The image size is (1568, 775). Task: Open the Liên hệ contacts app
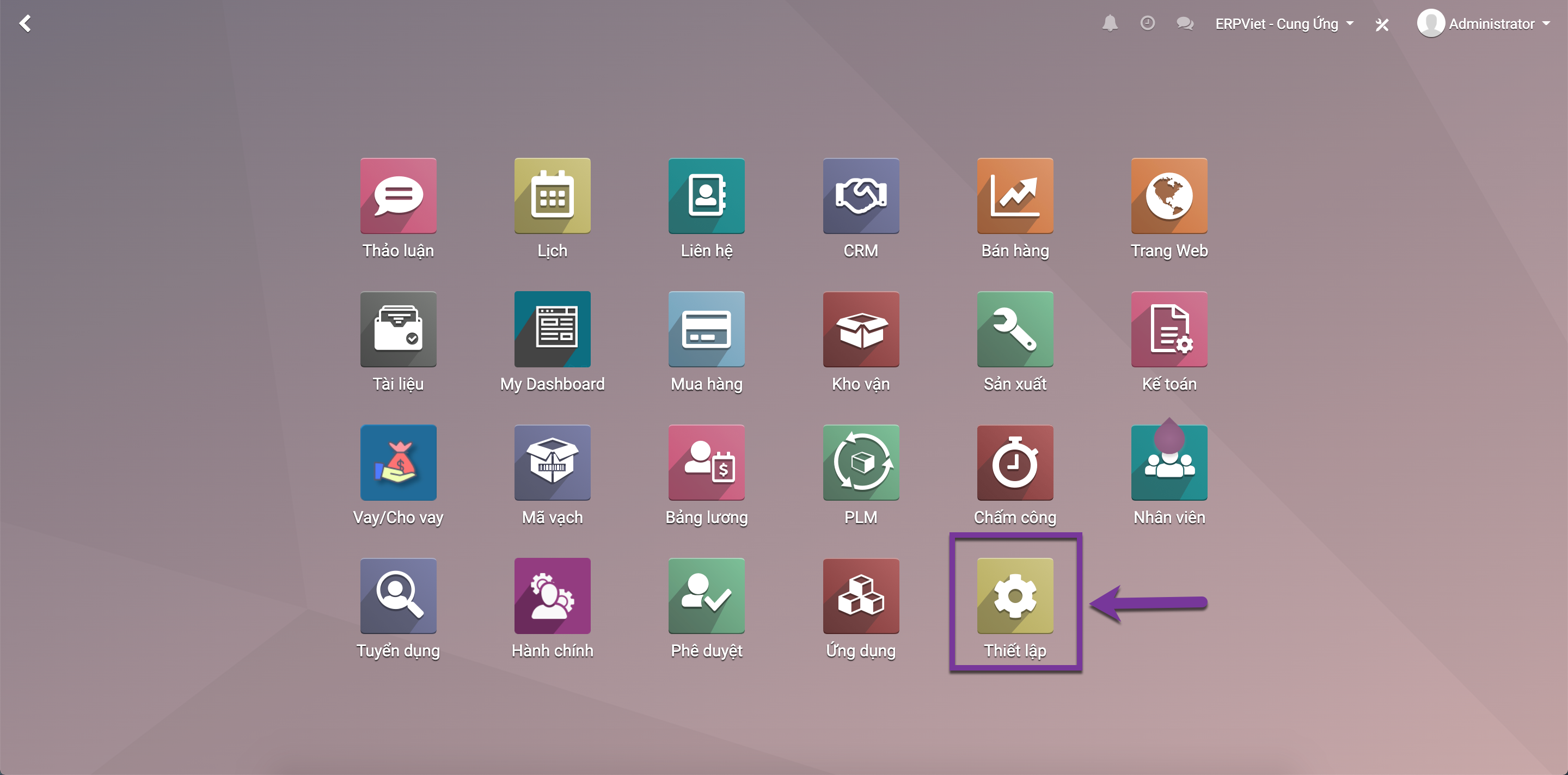(706, 196)
